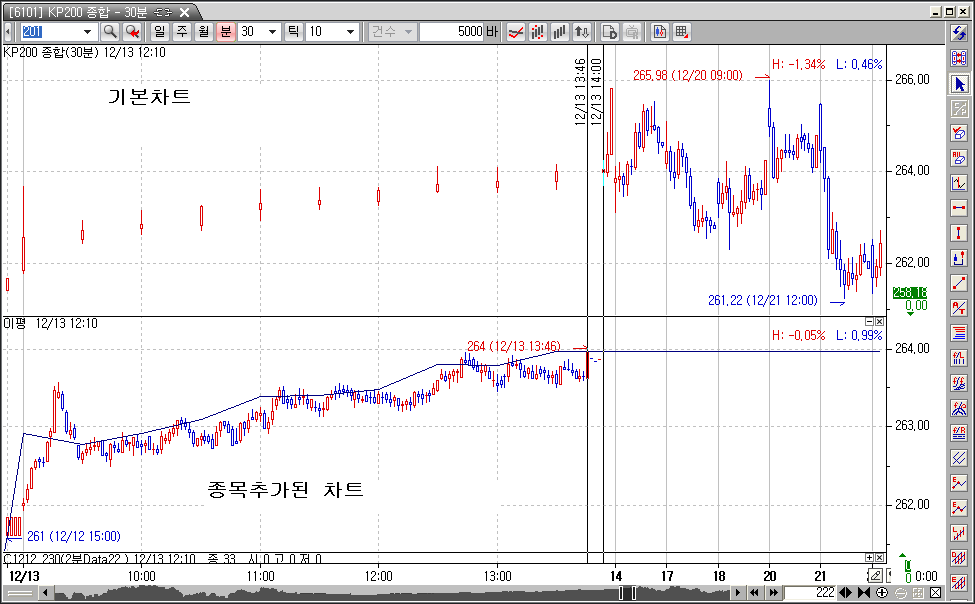Expand the 30 minute interval dropdown
The width and height of the screenshot is (975, 604).
pos(273,32)
